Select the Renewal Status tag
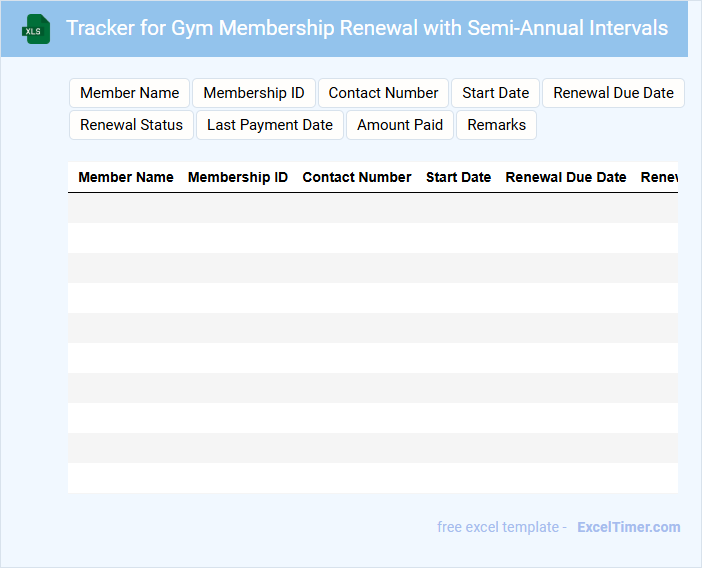Viewport: 702px width, 568px height. (131, 125)
